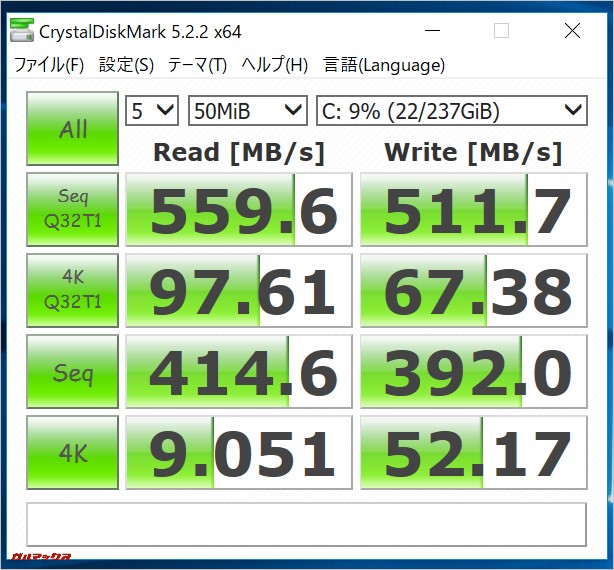614x570 pixels.
Task: Click the CrystalDiskMark app icon in title bar
Action: (x=22, y=30)
